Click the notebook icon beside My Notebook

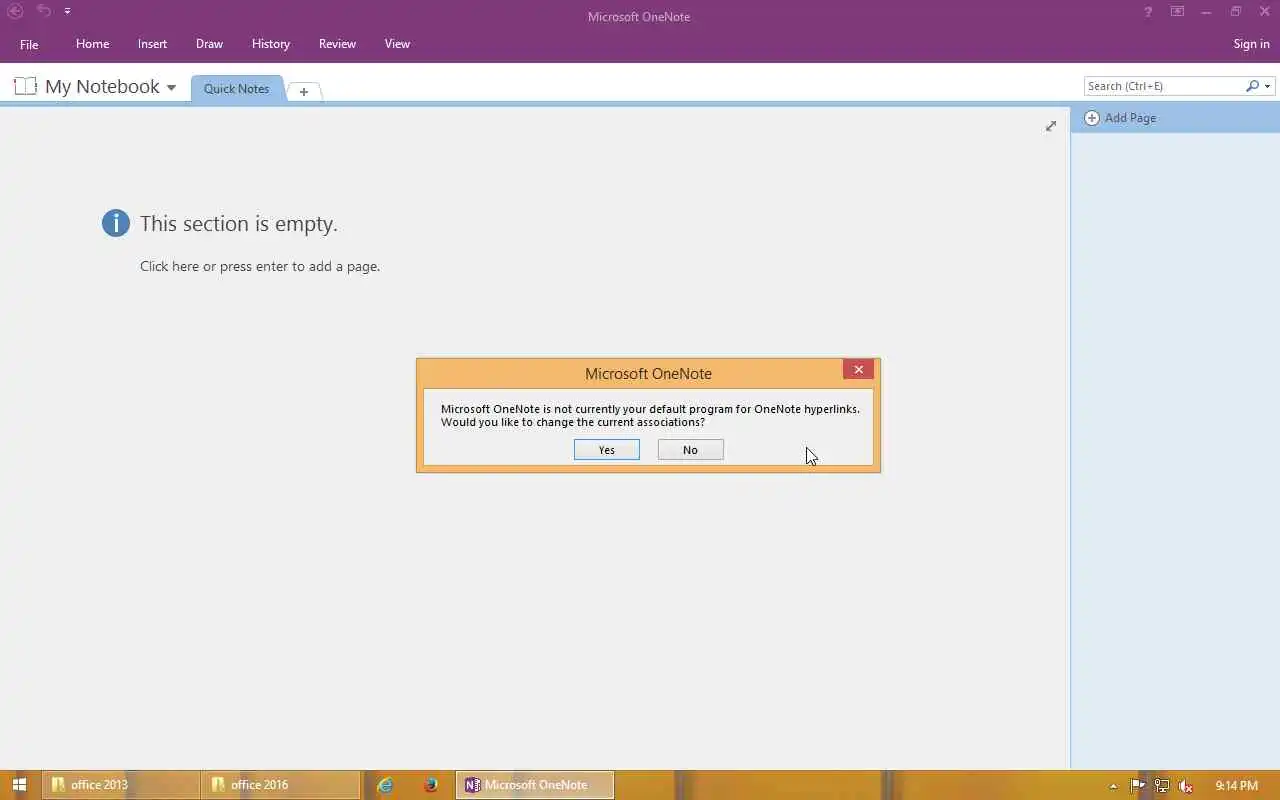pos(25,86)
